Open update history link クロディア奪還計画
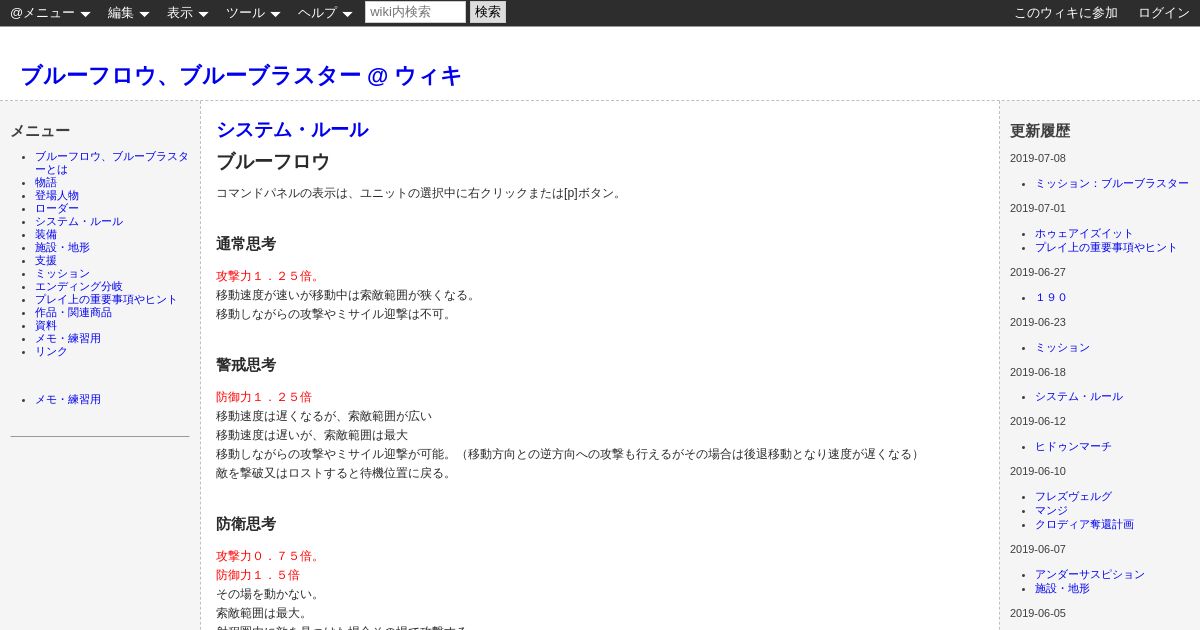 pos(1084,525)
